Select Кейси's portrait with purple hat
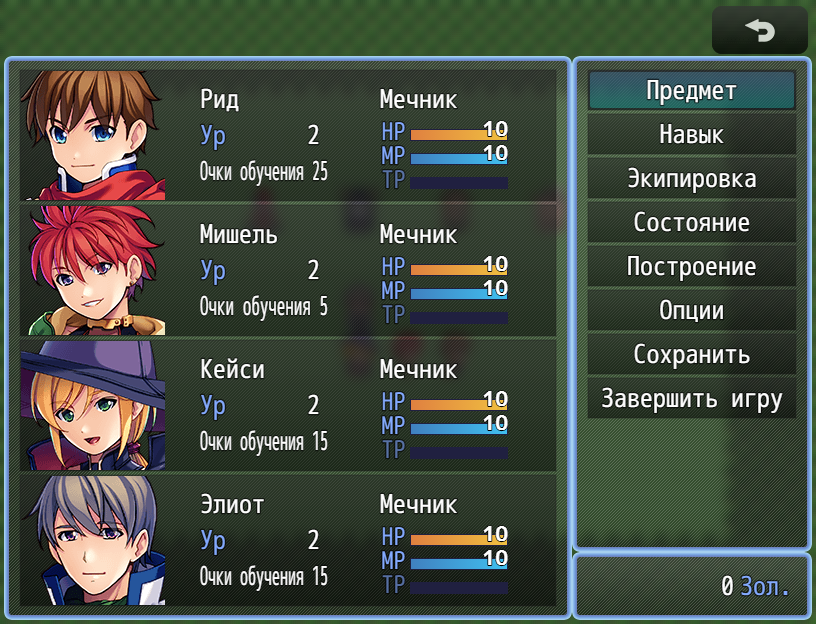 [x=93, y=405]
